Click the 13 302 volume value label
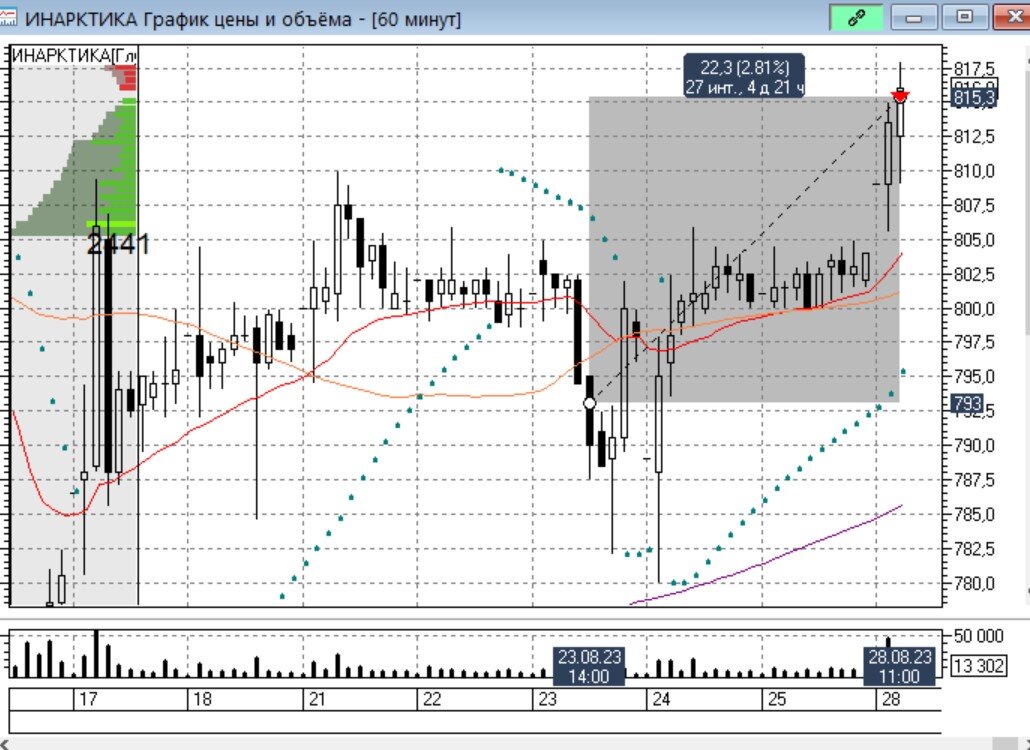 [x=979, y=666]
